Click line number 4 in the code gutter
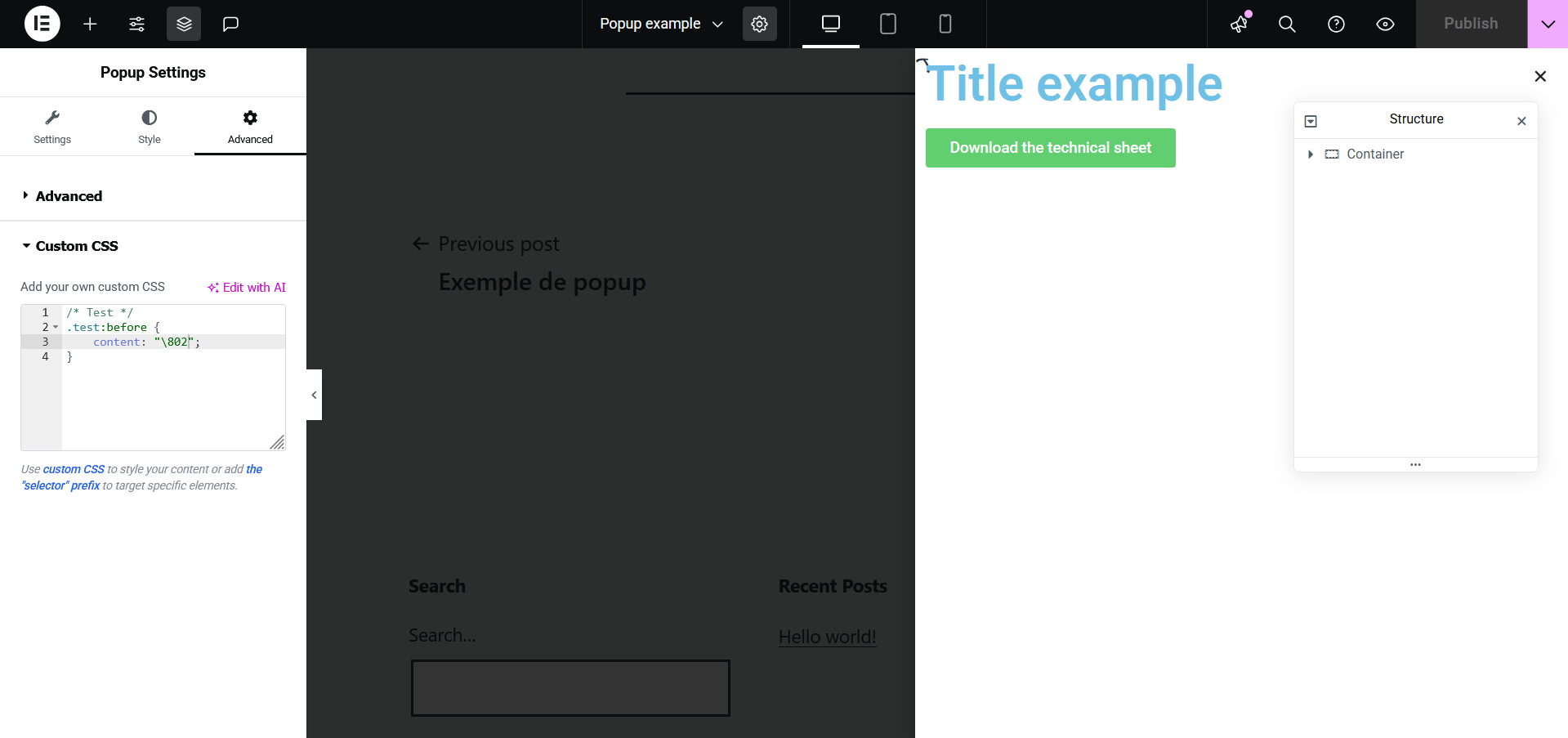Viewport: 1568px width, 738px height. (45, 357)
